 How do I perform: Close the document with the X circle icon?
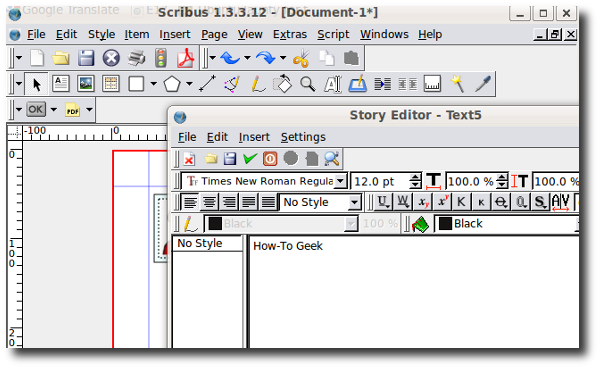(111, 58)
